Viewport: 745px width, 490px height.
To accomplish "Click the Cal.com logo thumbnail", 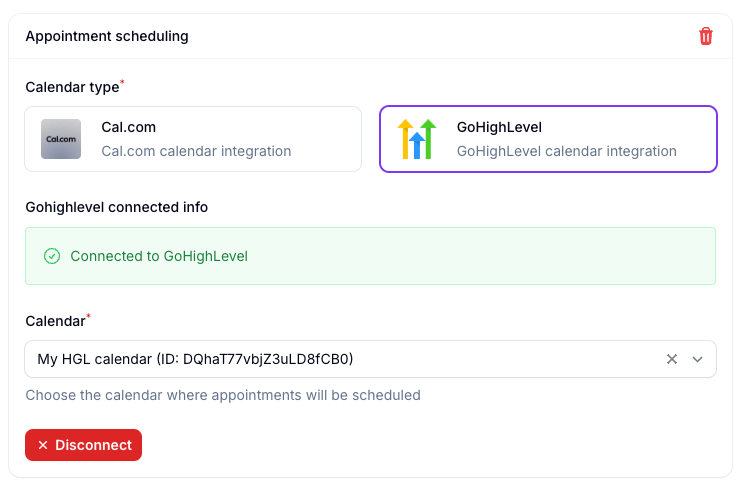I will click(x=61, y=139).
